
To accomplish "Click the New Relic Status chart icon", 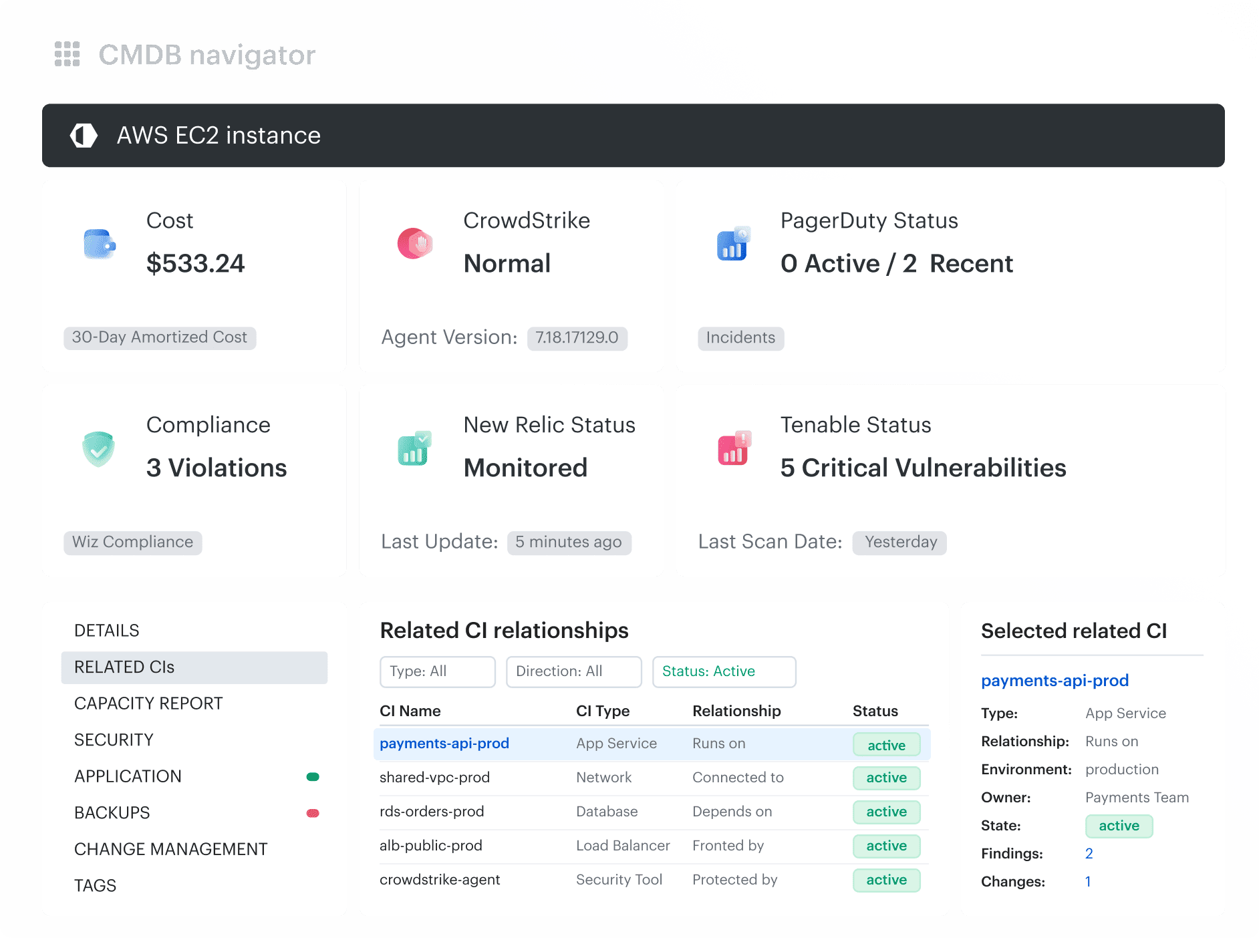I will click(414, 448).
